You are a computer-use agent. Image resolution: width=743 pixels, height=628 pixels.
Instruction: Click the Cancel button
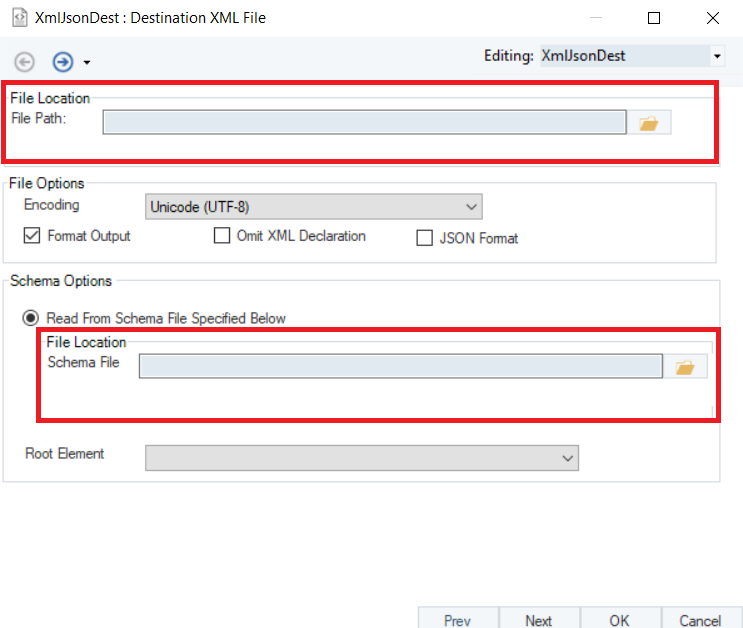coord(700,620)
